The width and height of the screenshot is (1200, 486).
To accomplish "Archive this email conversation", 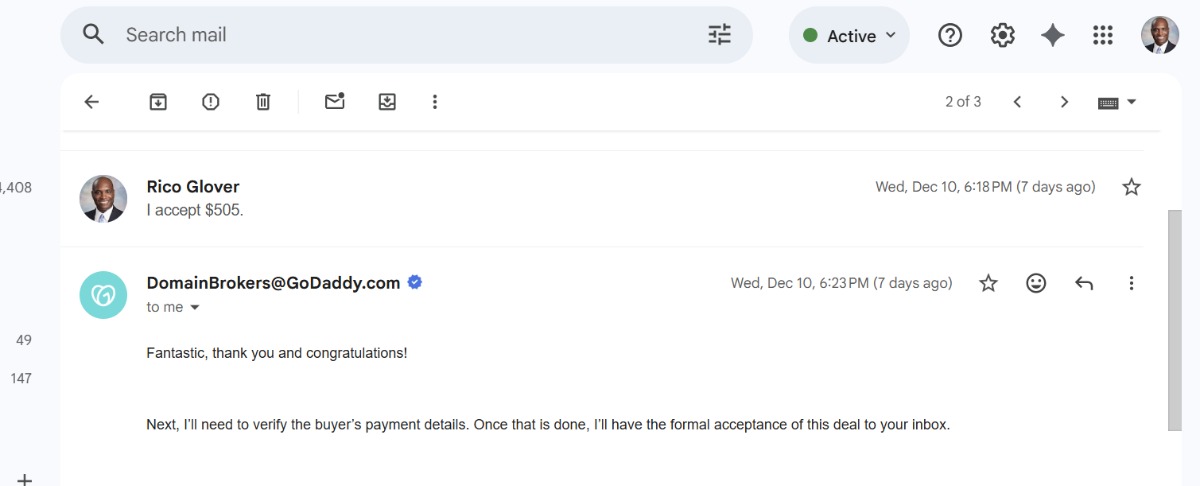I will point(158,102).
